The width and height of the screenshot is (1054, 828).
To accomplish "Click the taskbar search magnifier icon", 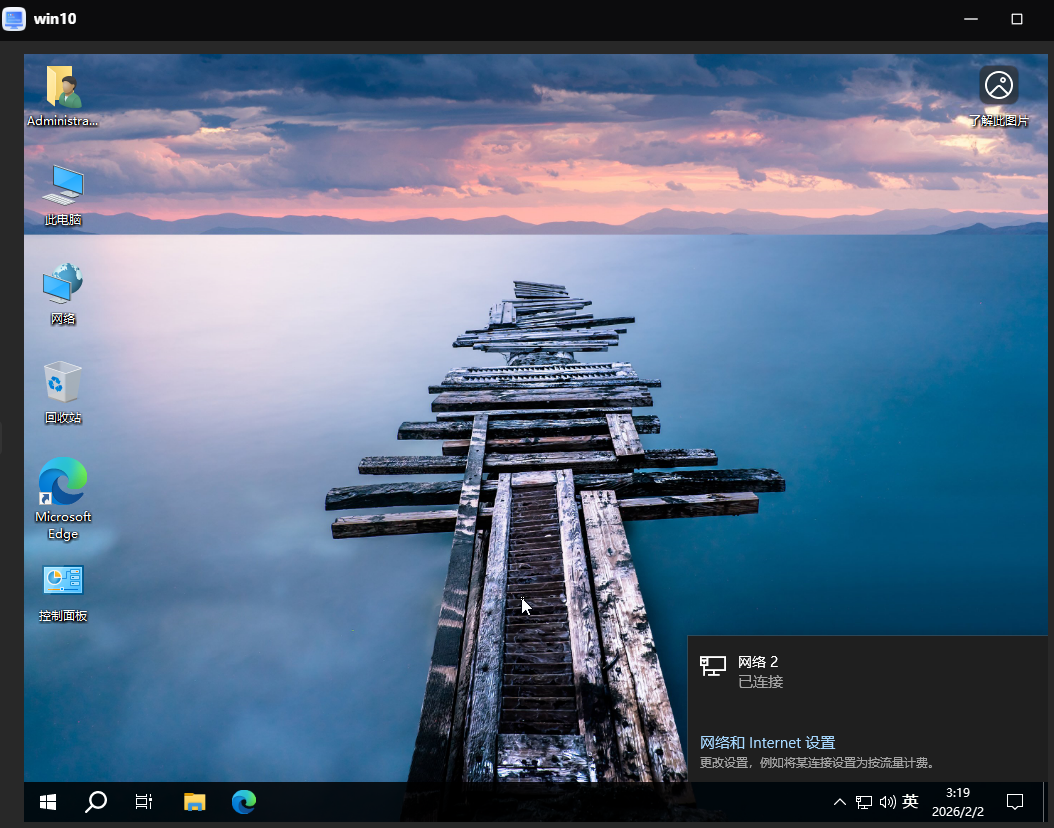I will tap(96, 801).
